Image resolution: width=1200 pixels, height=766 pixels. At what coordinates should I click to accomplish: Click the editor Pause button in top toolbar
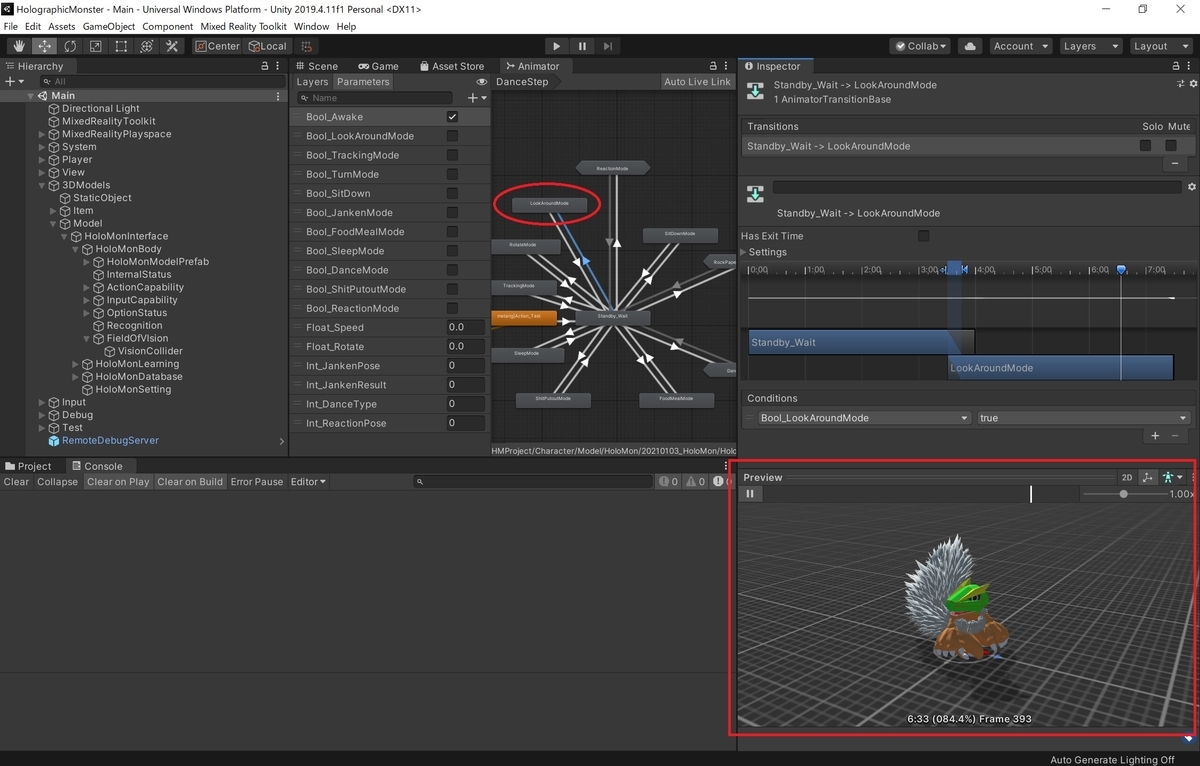(x=582, y=46)
